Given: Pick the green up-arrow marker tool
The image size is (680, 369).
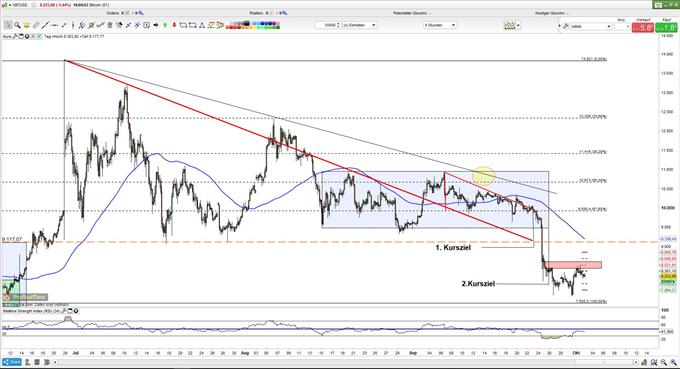Looking at the screenshot, I should pyautogui.click(x=165, y=25).
